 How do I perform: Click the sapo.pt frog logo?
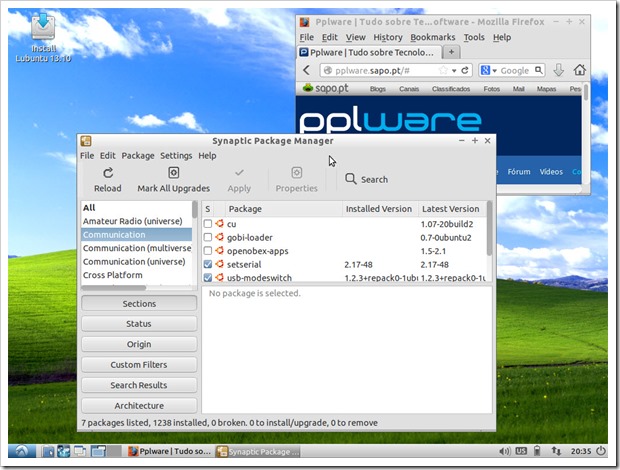308,88
